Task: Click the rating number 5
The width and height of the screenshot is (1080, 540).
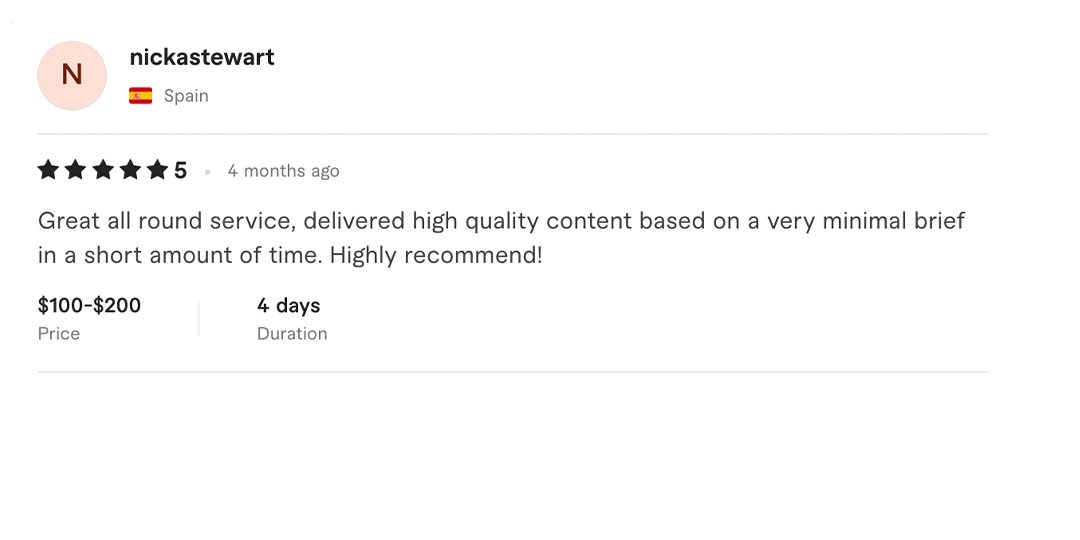Action: [x=180, y=171]
